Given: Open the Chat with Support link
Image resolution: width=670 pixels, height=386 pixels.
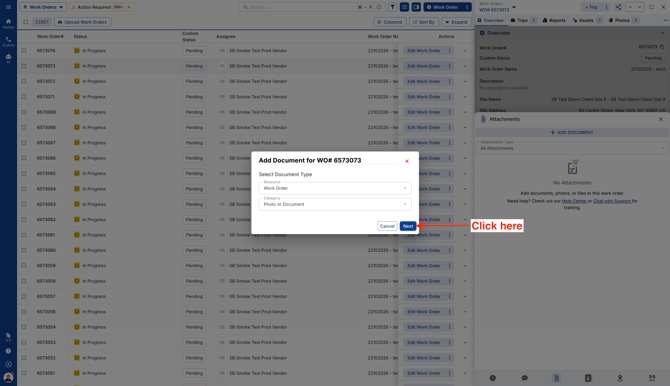Looking at the screenshot, I should point(612,201).
